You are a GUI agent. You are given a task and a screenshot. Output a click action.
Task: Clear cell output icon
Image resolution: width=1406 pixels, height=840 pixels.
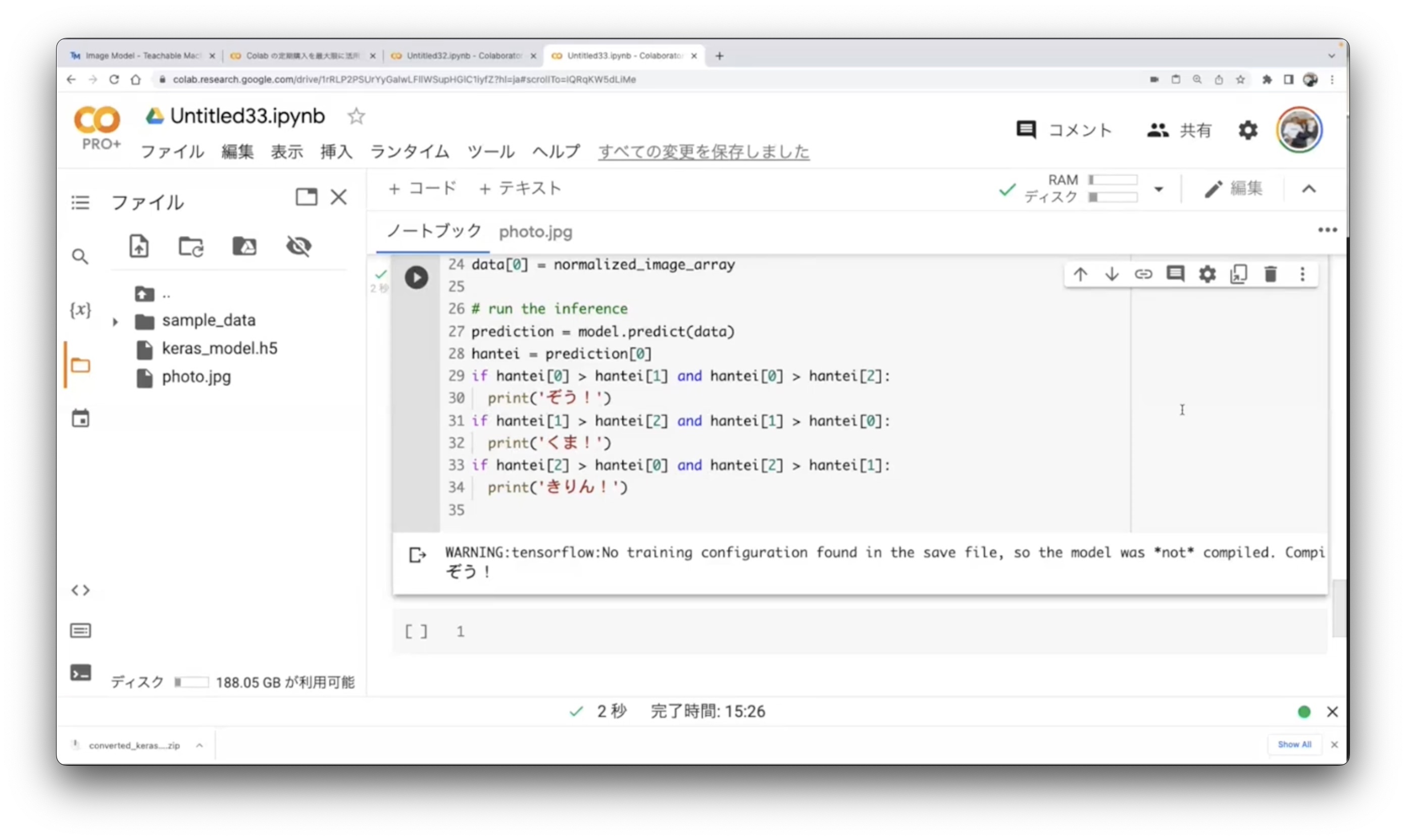tap(417, 555)
